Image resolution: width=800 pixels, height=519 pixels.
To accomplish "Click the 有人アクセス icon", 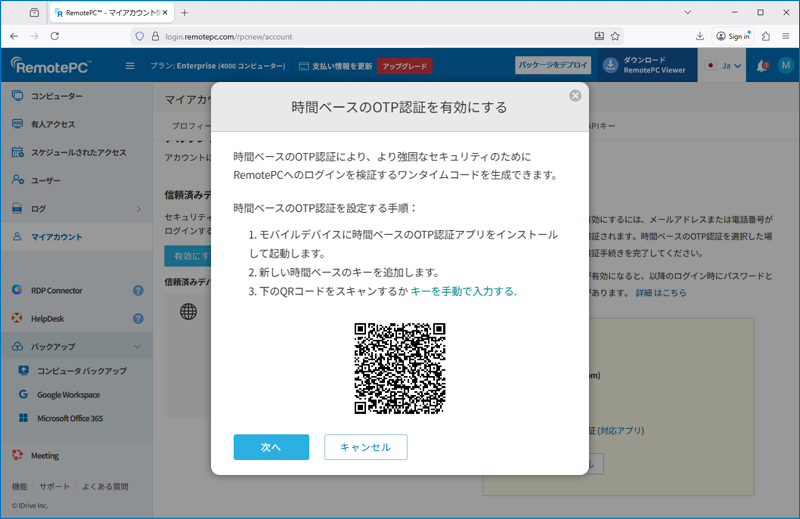I will pyautogui.click(x=17, y=124).
